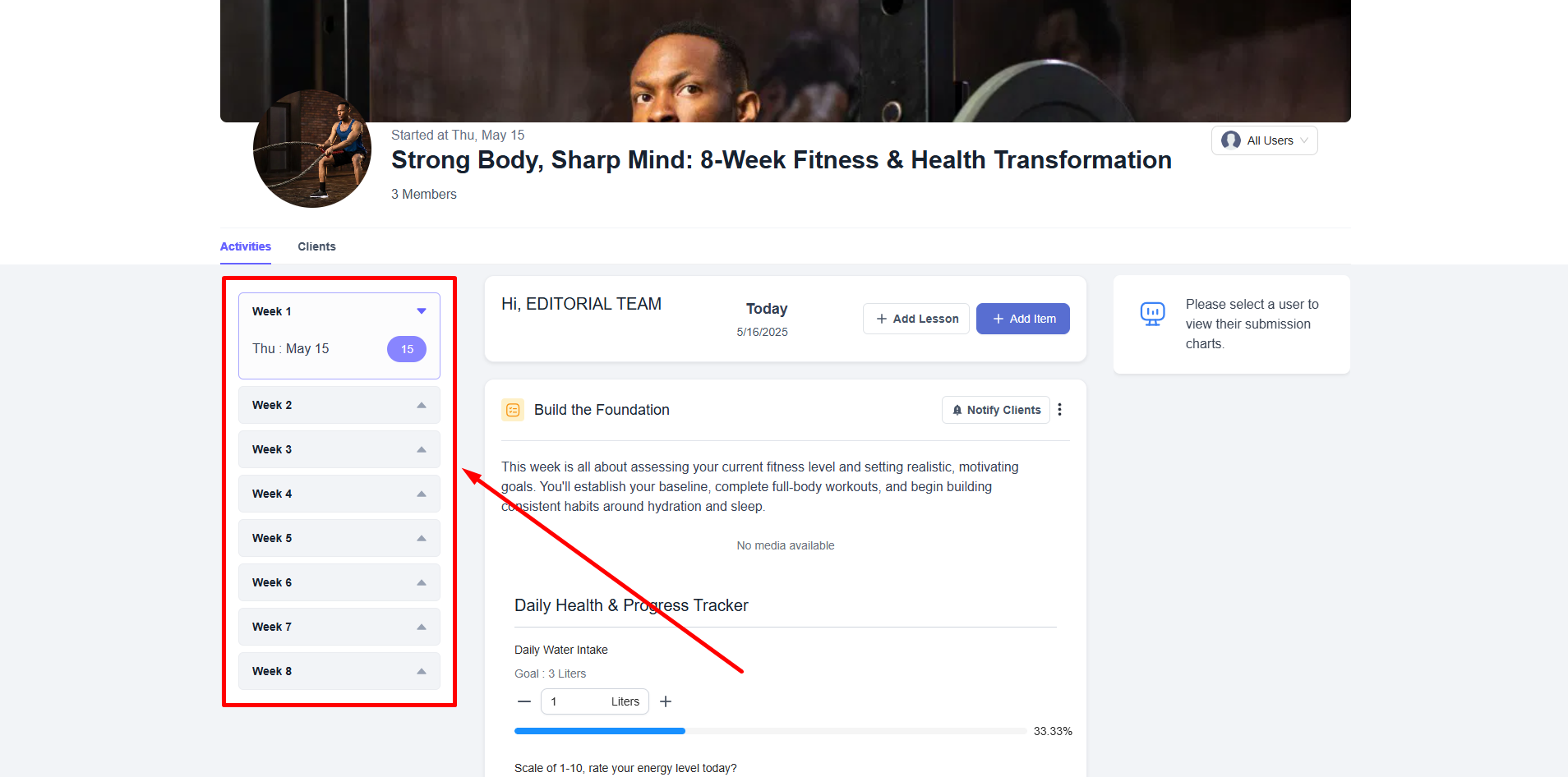This screenshot has height=777, width=1568.
Task: Switch to the Clients tab
Action: point(316,246)
